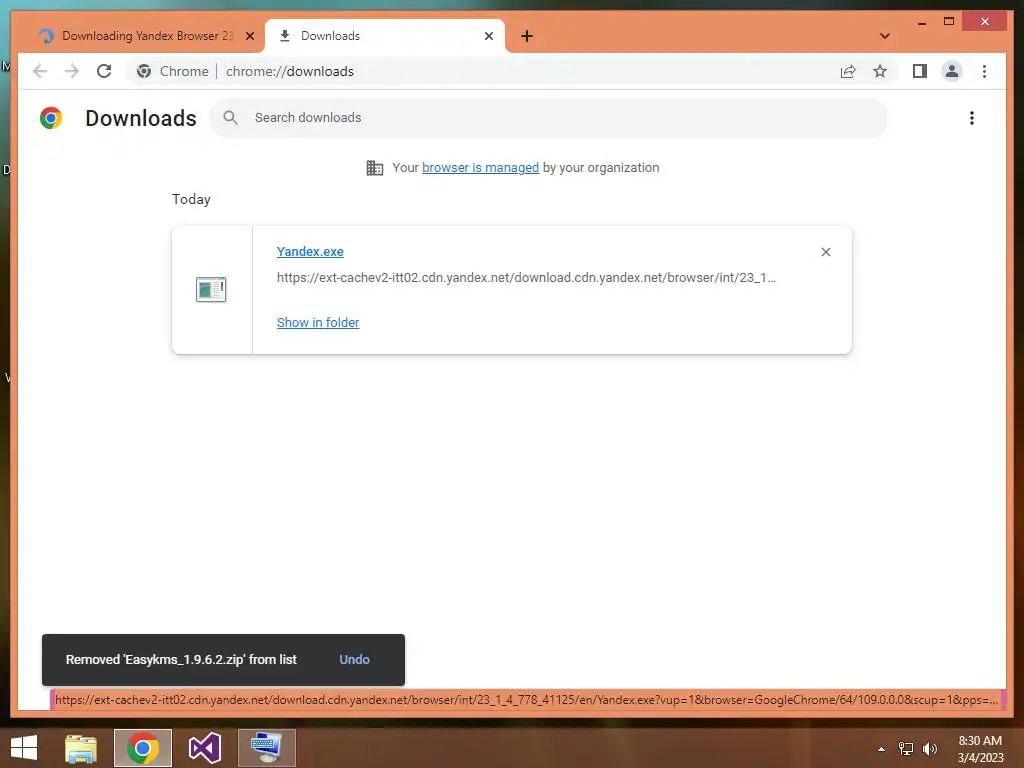1024x768 pixels.
Task: Undo removal of Easykms_1.9.6.2.zip
Action: tap(355, 660)
